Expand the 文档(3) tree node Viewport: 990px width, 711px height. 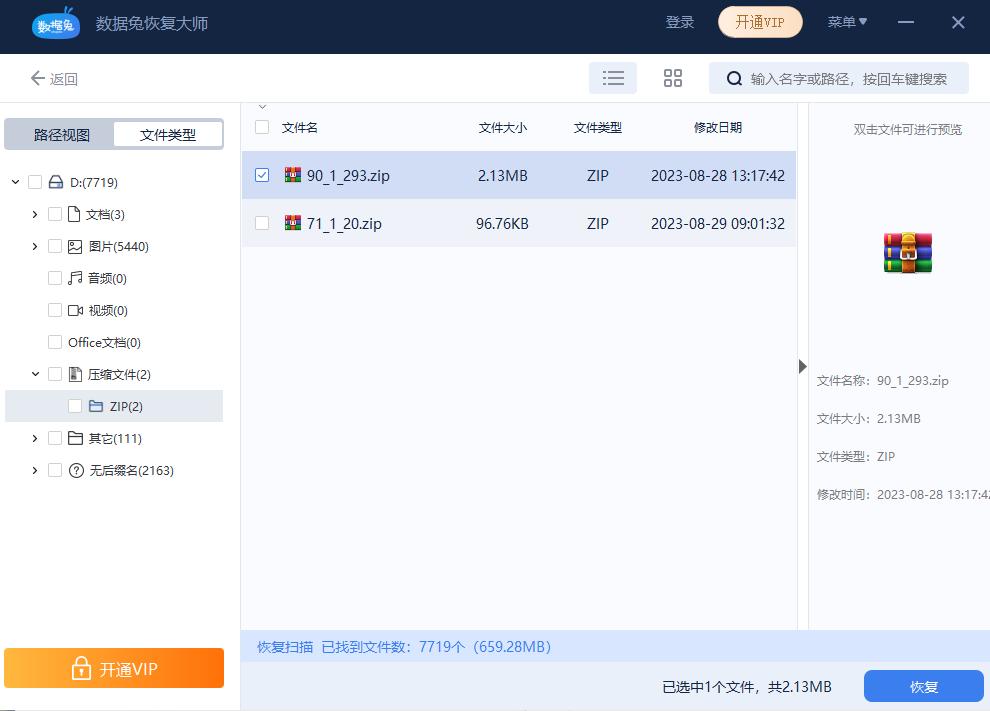pyautogui.click(x=34, y=214)
